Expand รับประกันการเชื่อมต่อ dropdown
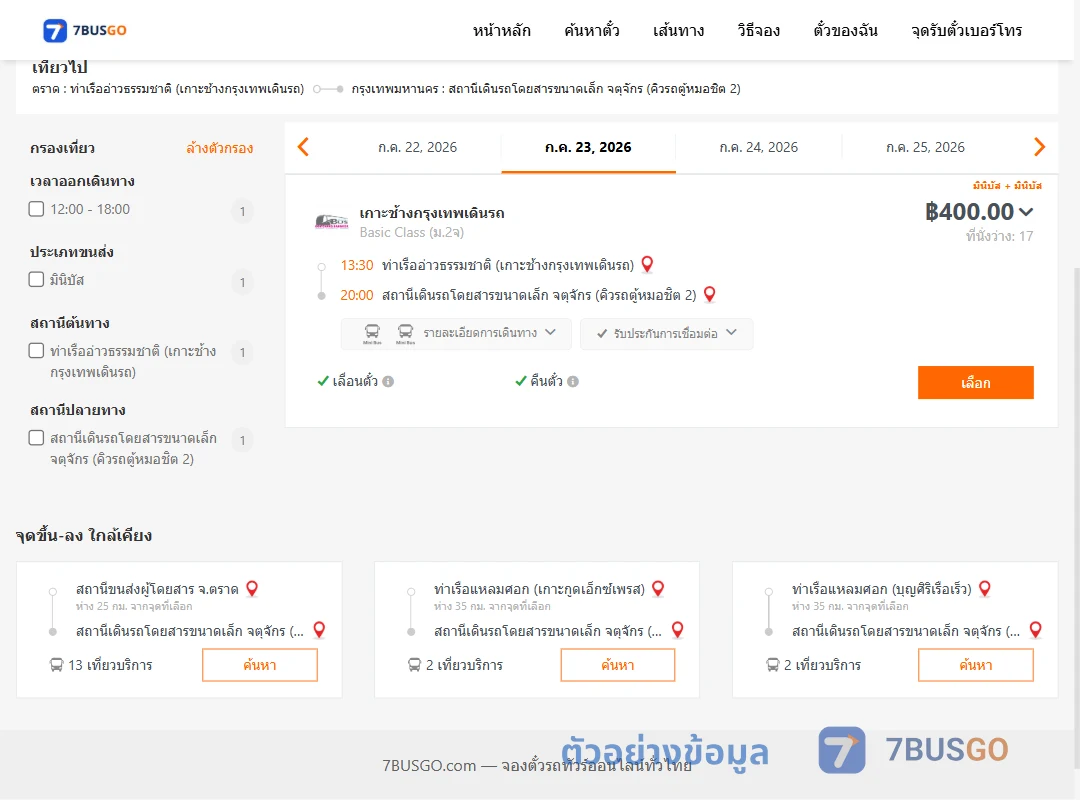The image size is (1080, 800). pos(667,334)
